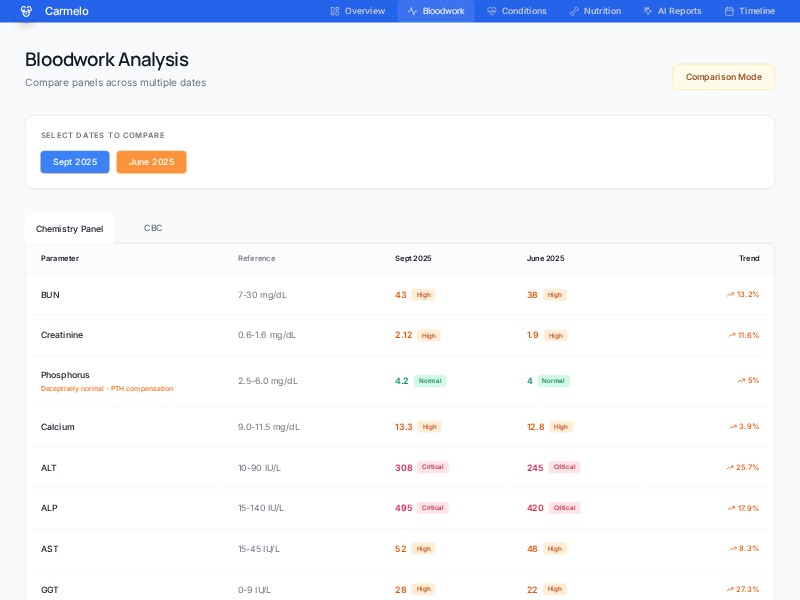This screenshot has width=800, height=600.
Task: Click the Phosphorus PTH compensation note
Action: (x=107, y=389)
